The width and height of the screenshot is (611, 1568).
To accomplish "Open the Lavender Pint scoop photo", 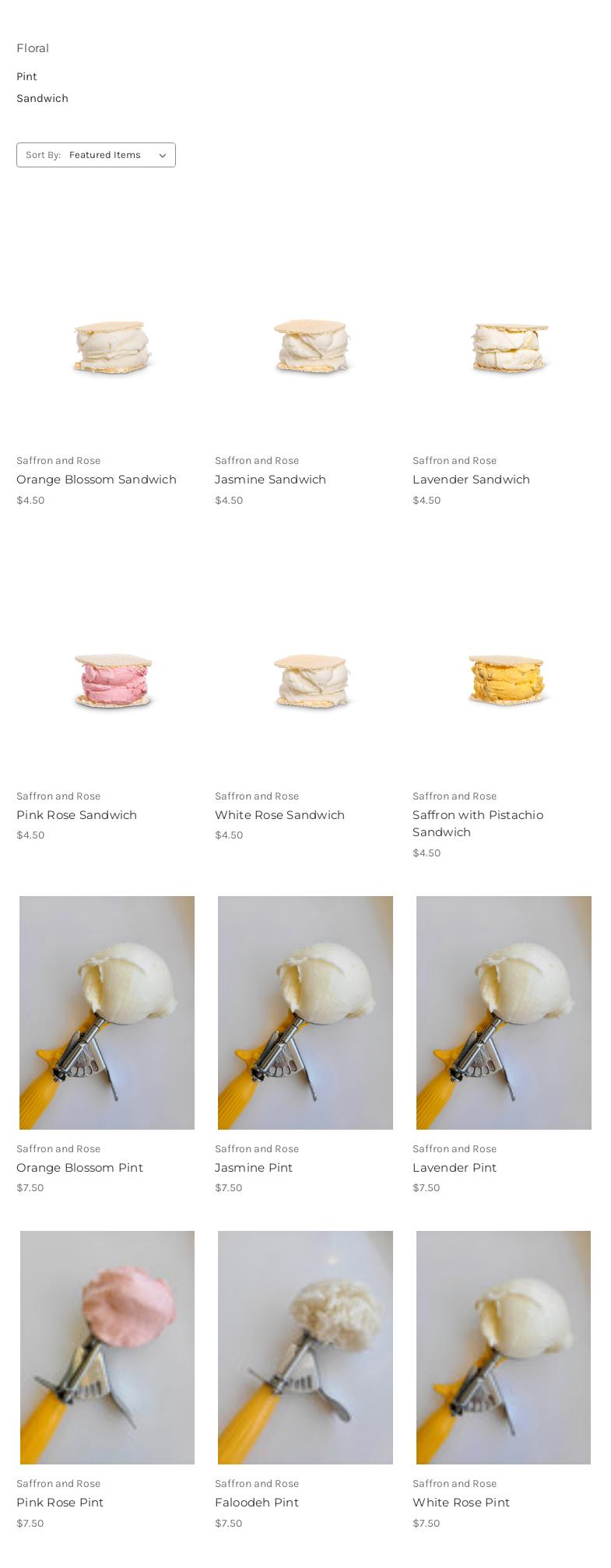I will (504, 1012).
